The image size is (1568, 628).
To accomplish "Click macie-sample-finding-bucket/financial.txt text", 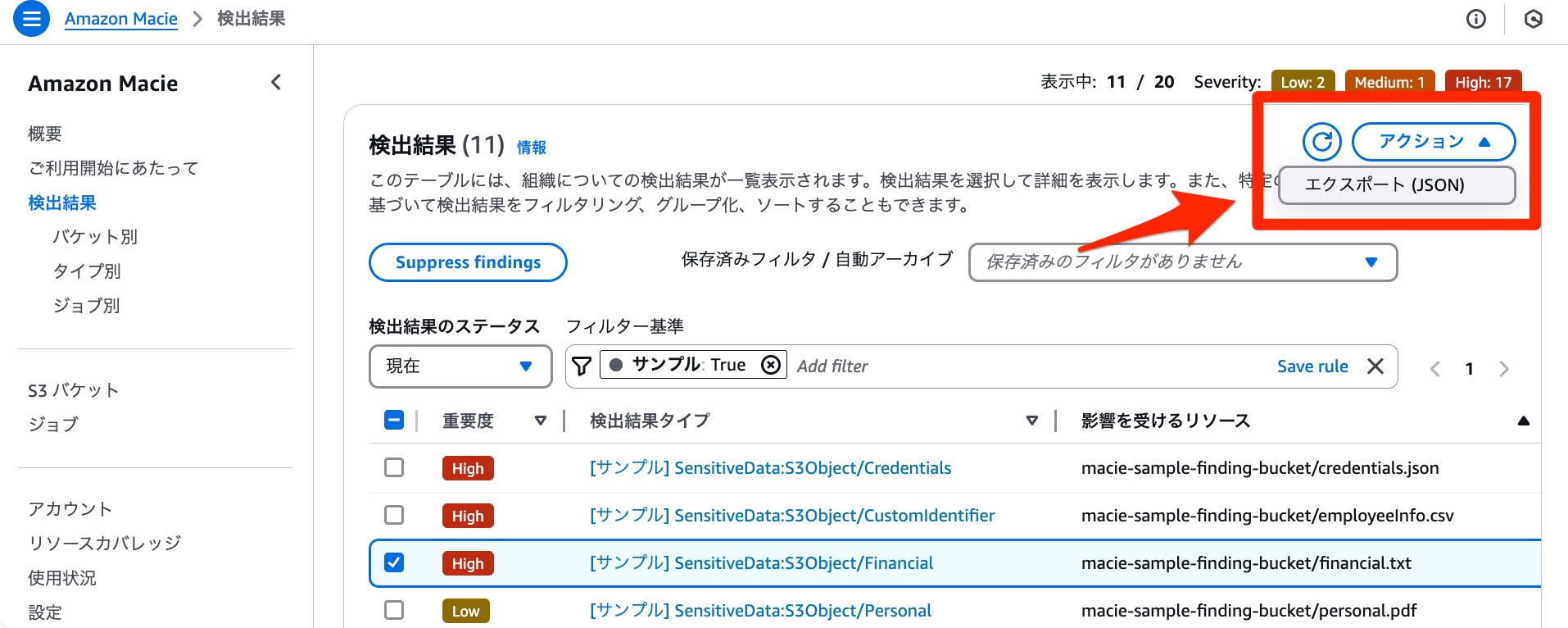I will (x=1246, y=563).
